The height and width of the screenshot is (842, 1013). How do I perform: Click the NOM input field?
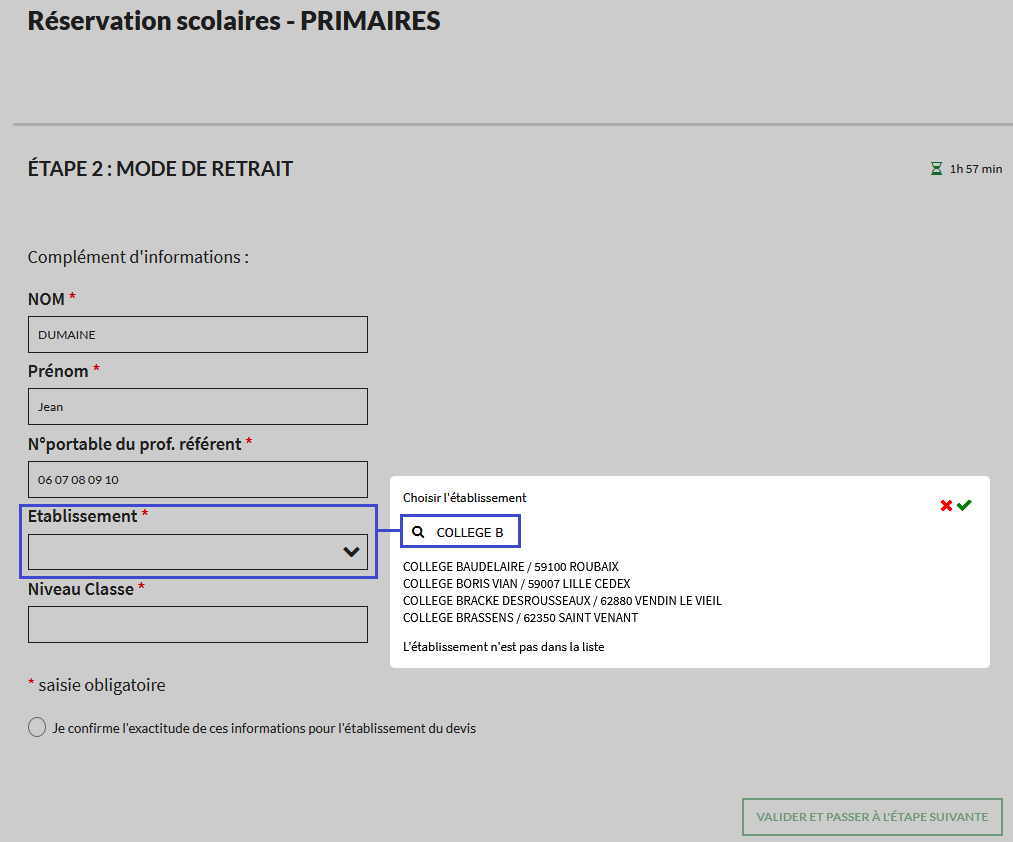pos(198,335)
